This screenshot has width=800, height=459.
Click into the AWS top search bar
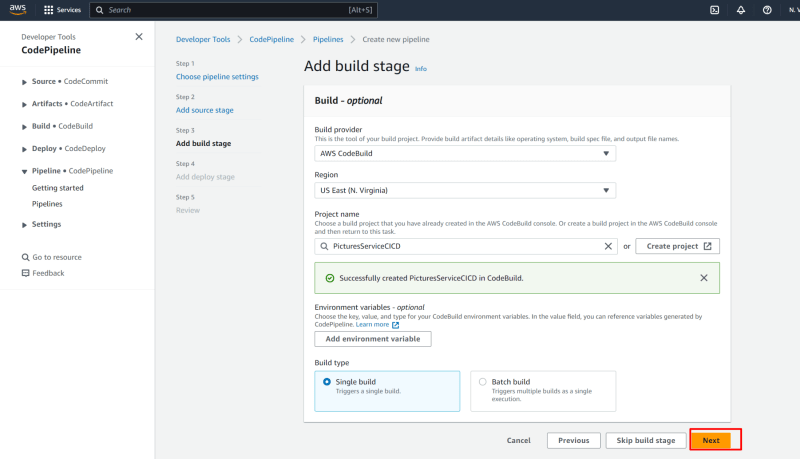click(x=233, y=10)
